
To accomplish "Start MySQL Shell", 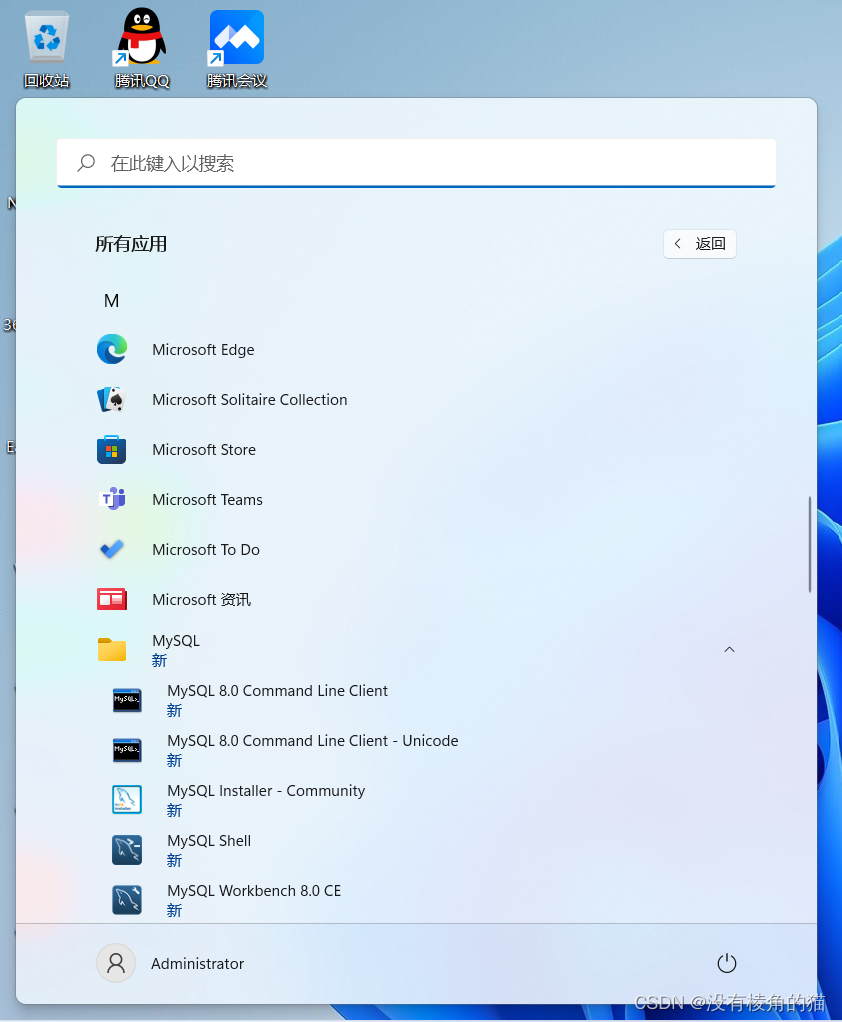I will coord(208,849).
